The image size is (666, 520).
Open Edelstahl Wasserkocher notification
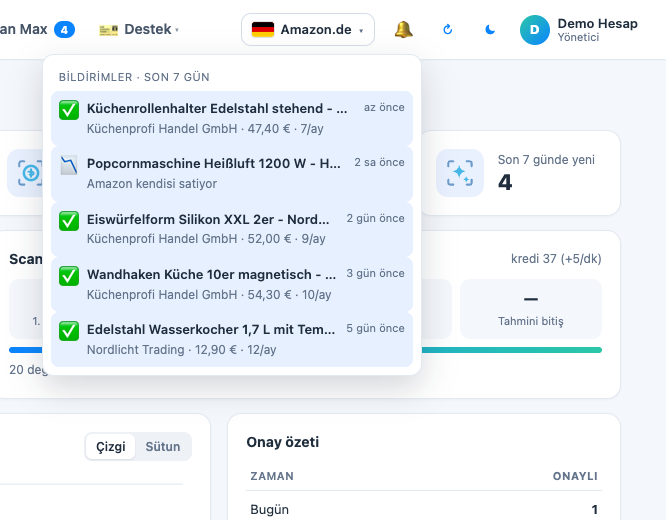[x=232, y=339]
